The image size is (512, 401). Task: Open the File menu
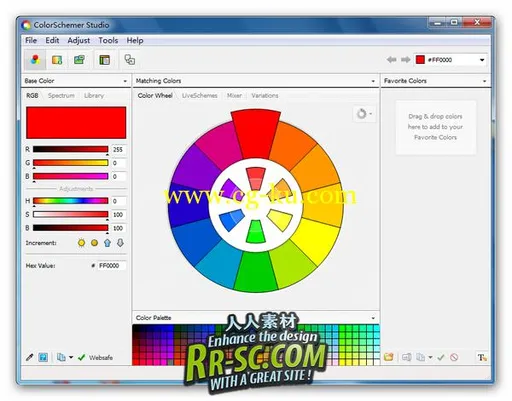click(31, 40)
